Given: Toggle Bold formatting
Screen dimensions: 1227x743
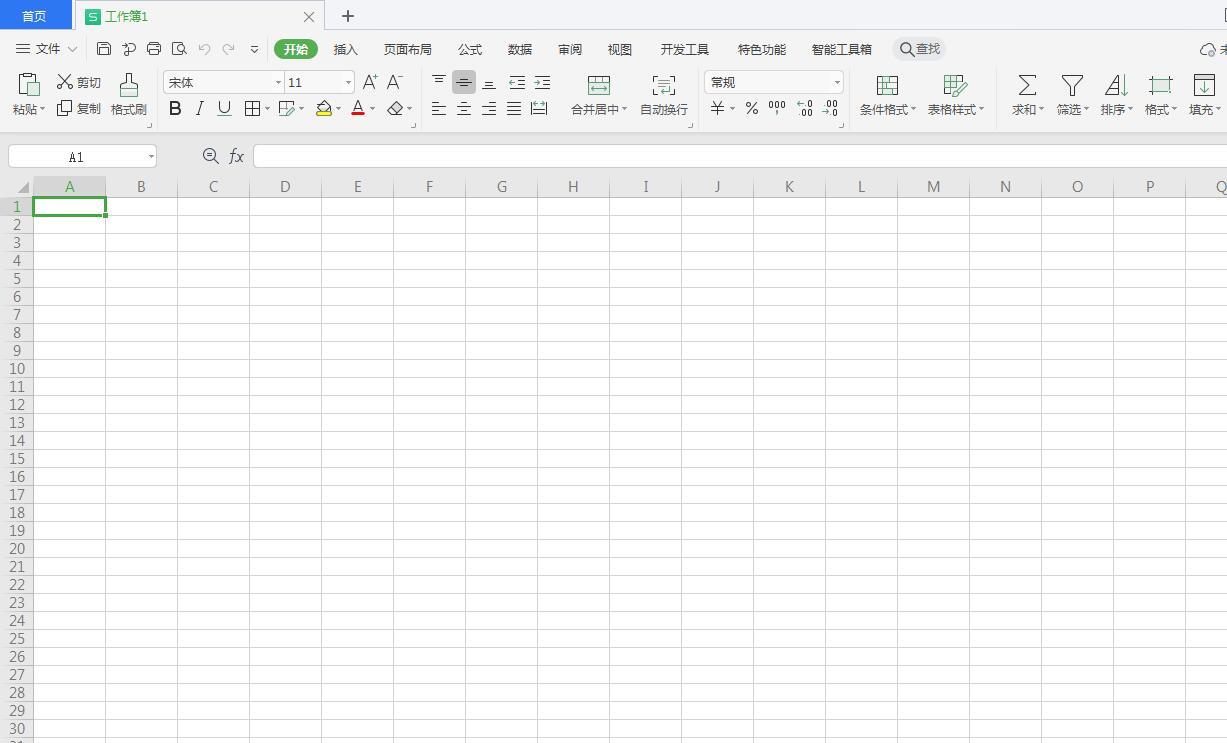Looking at the screenshot, I should pyautogui.click(x=175, y=108).
